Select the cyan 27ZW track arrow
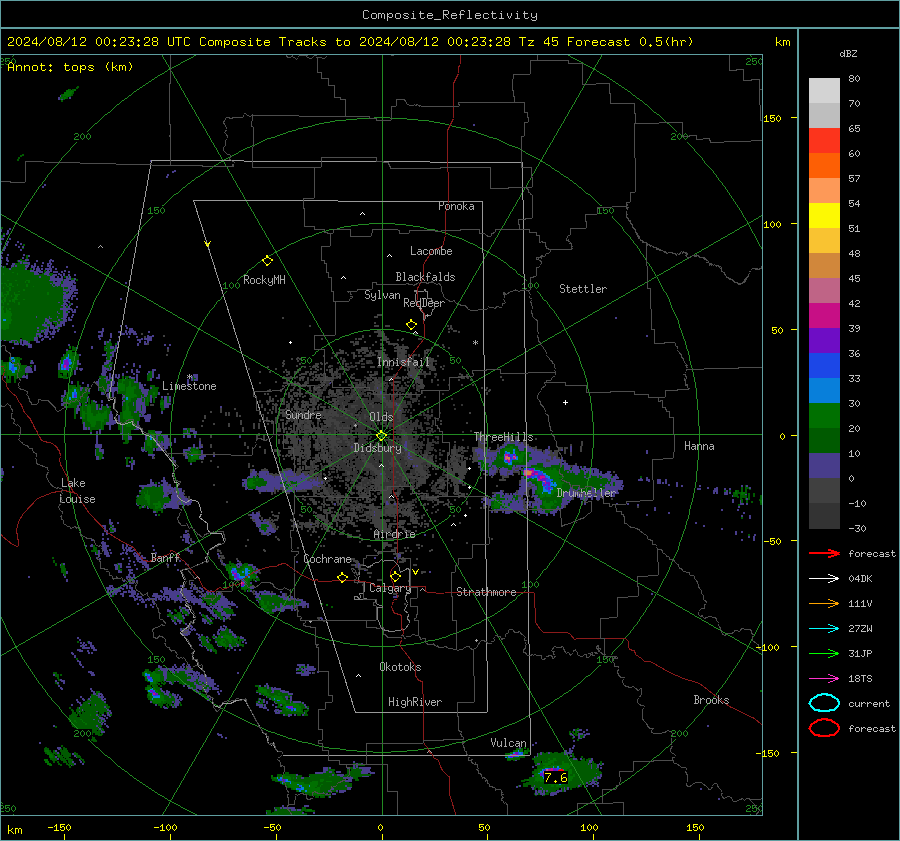Image resolution: width=900 pixels, height=841 pixels. click(x=824, y=629)
